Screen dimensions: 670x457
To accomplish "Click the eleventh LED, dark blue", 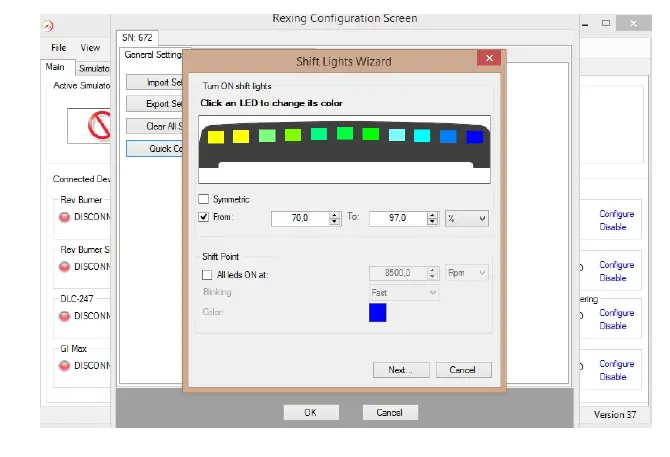I will pos(474,137).
